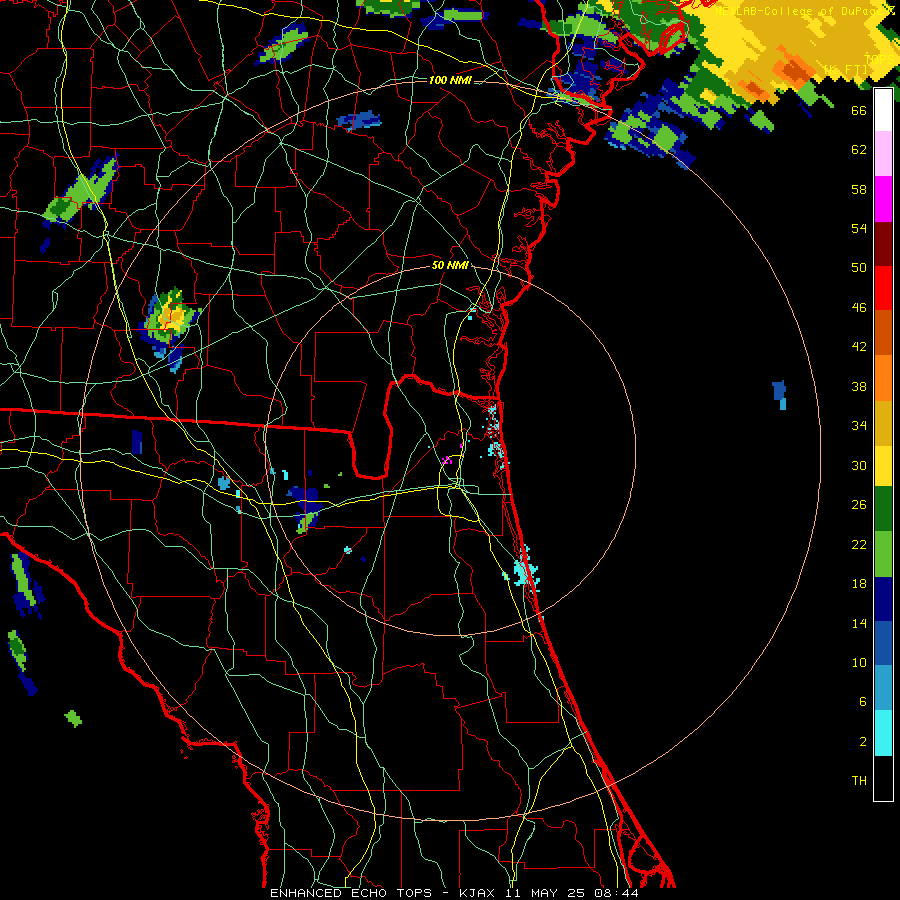Click the '54' legend value
Image resolution: width=900 pixels, height=900 pixels.
pos(859,228)
